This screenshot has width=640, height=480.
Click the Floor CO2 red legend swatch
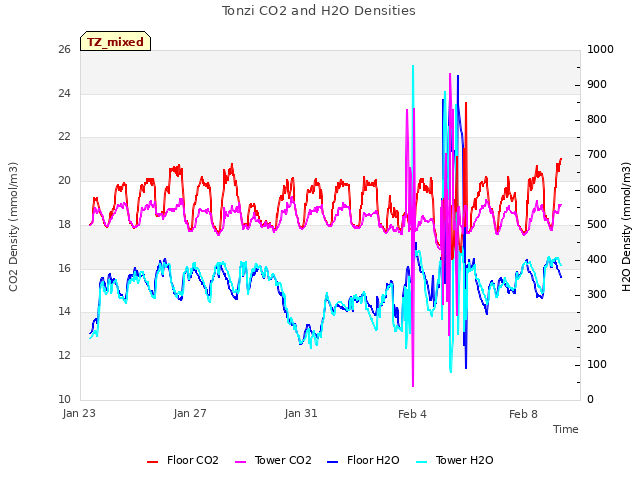pos(152,462)
